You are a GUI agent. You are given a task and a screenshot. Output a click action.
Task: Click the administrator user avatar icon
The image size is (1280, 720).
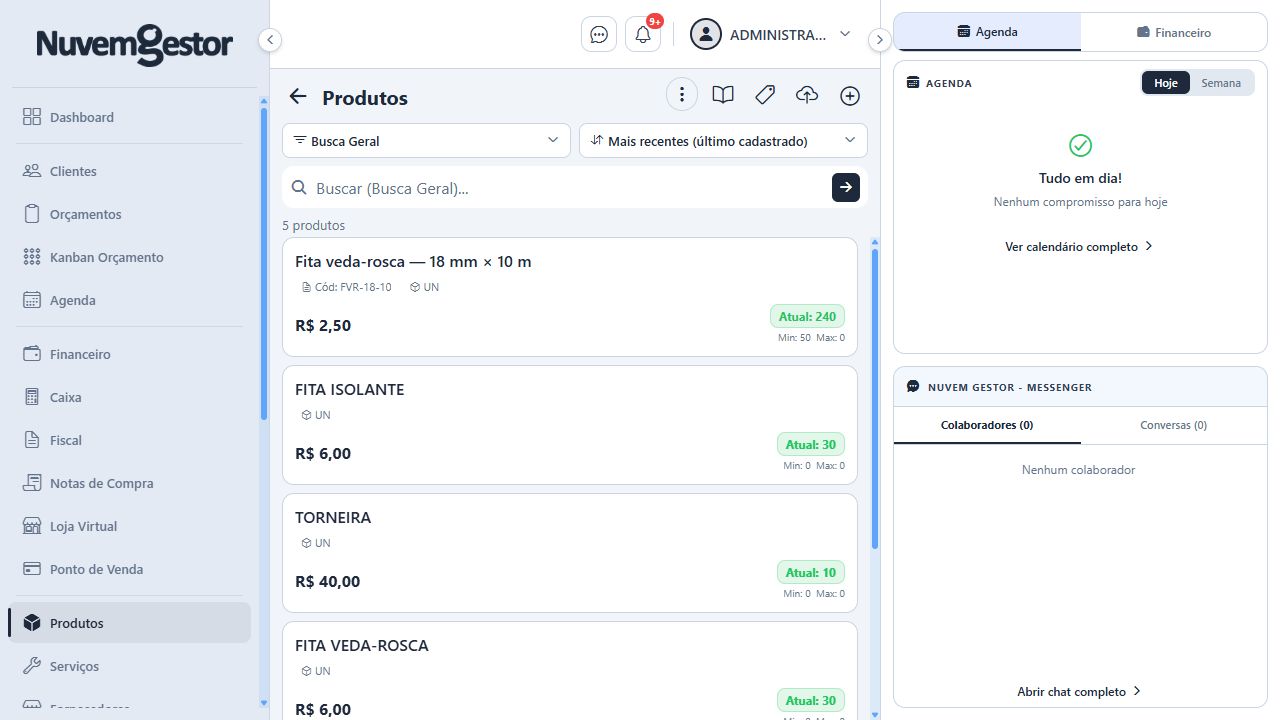pos(706,34)
